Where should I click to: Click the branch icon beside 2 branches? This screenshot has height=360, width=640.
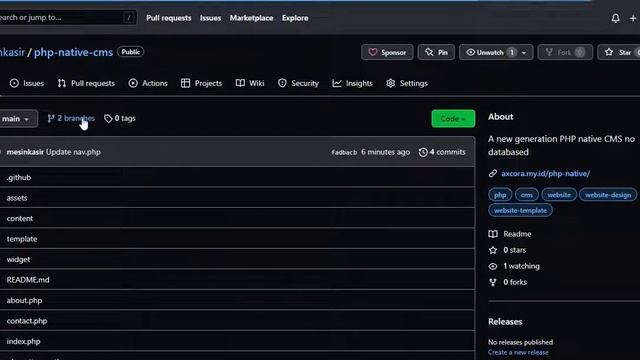click(51, 118)
